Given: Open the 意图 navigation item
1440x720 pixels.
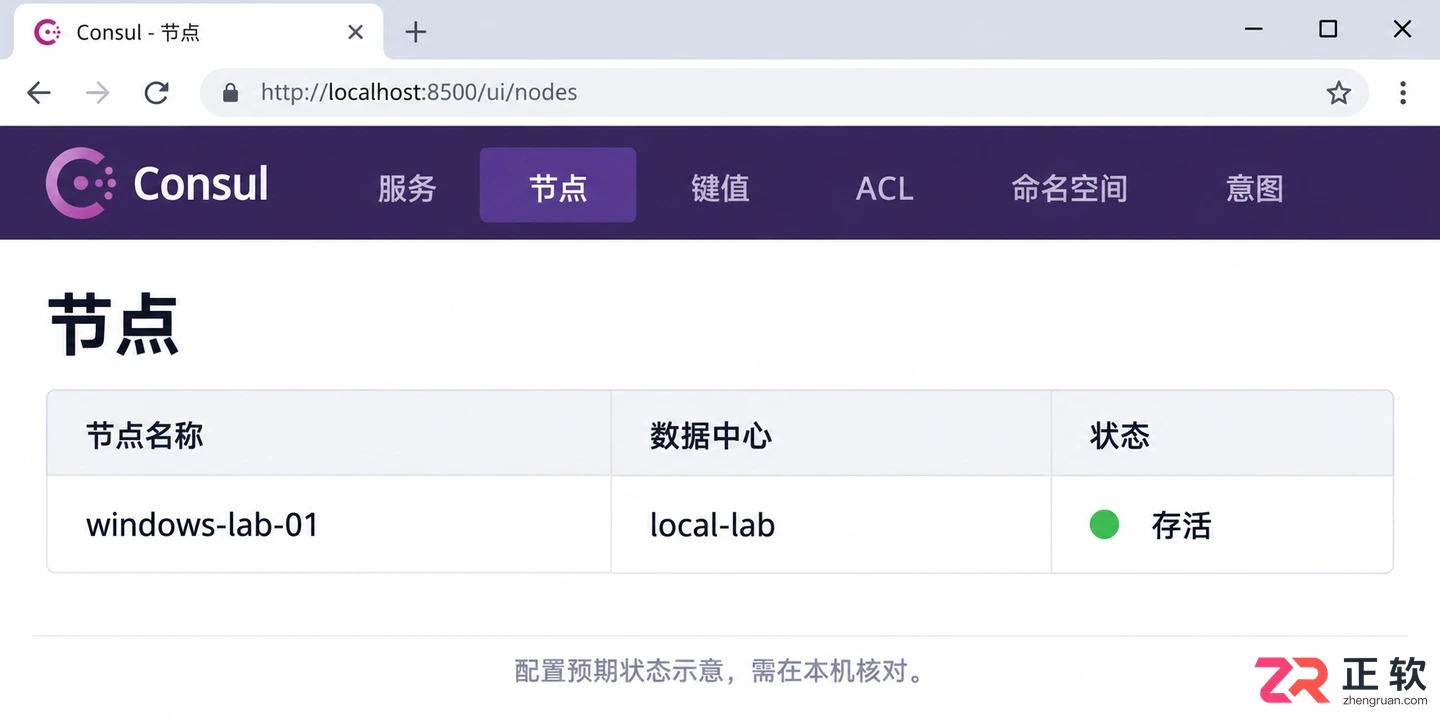Looking at the screenshot, I should 1255,187.
